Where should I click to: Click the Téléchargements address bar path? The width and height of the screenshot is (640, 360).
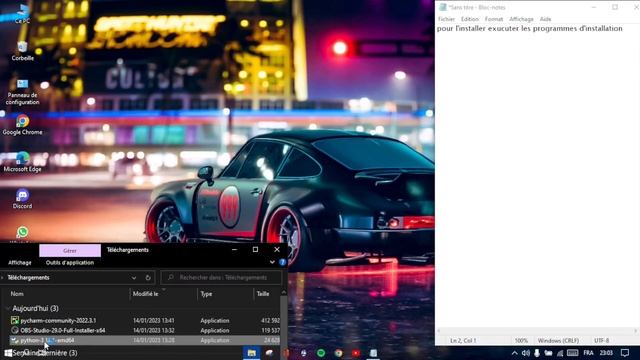coord(28,278)
